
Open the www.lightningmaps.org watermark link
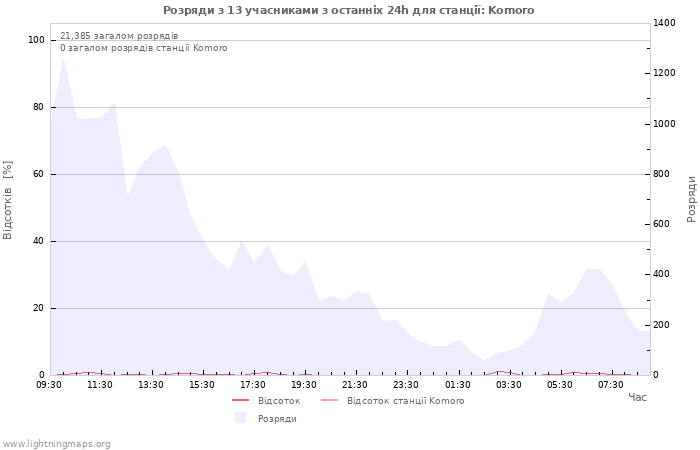tap(57, 444)
